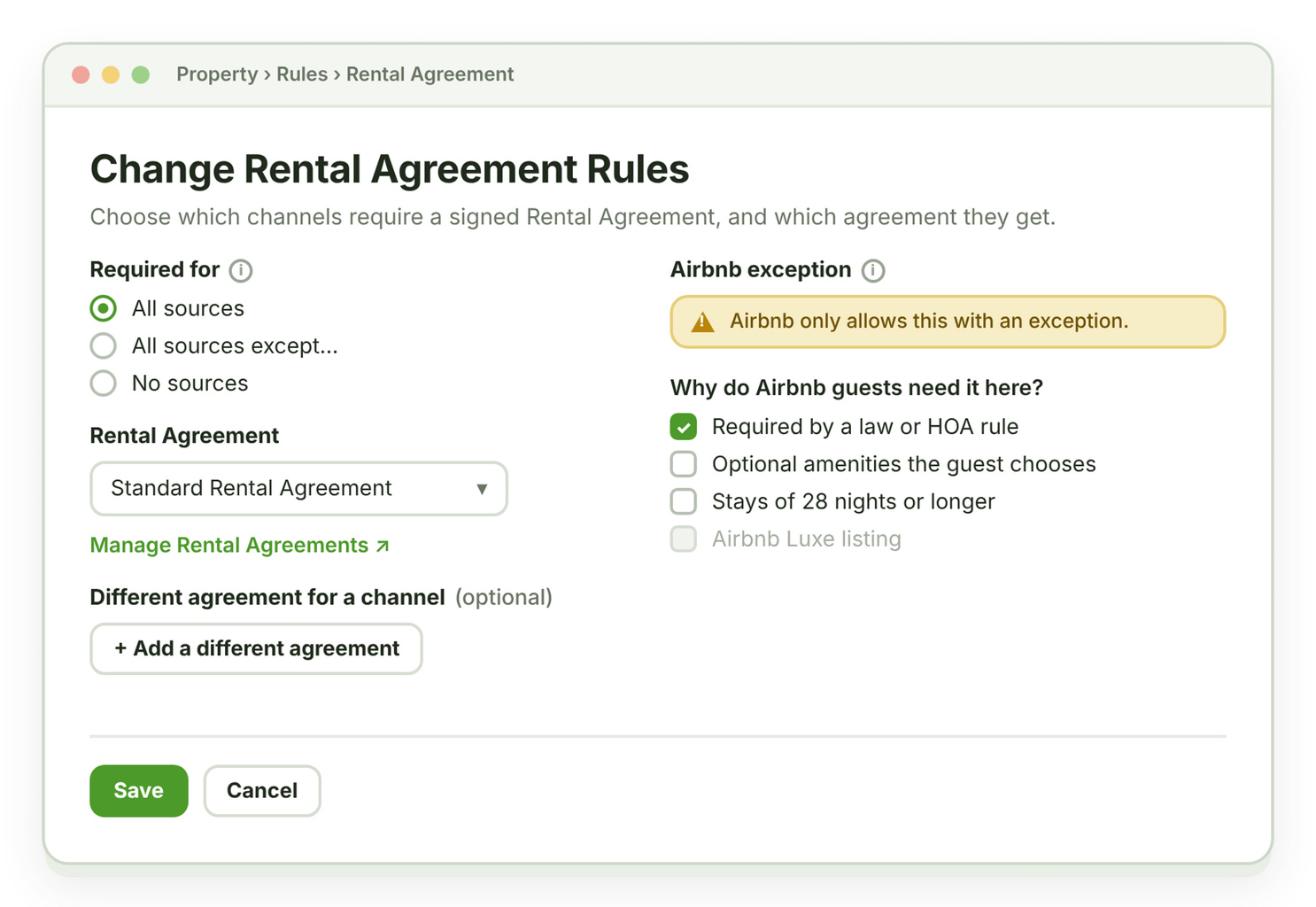Click the yellow minimize window button
The height and width of the screenshot is (907, 1316).
[111, 74]
